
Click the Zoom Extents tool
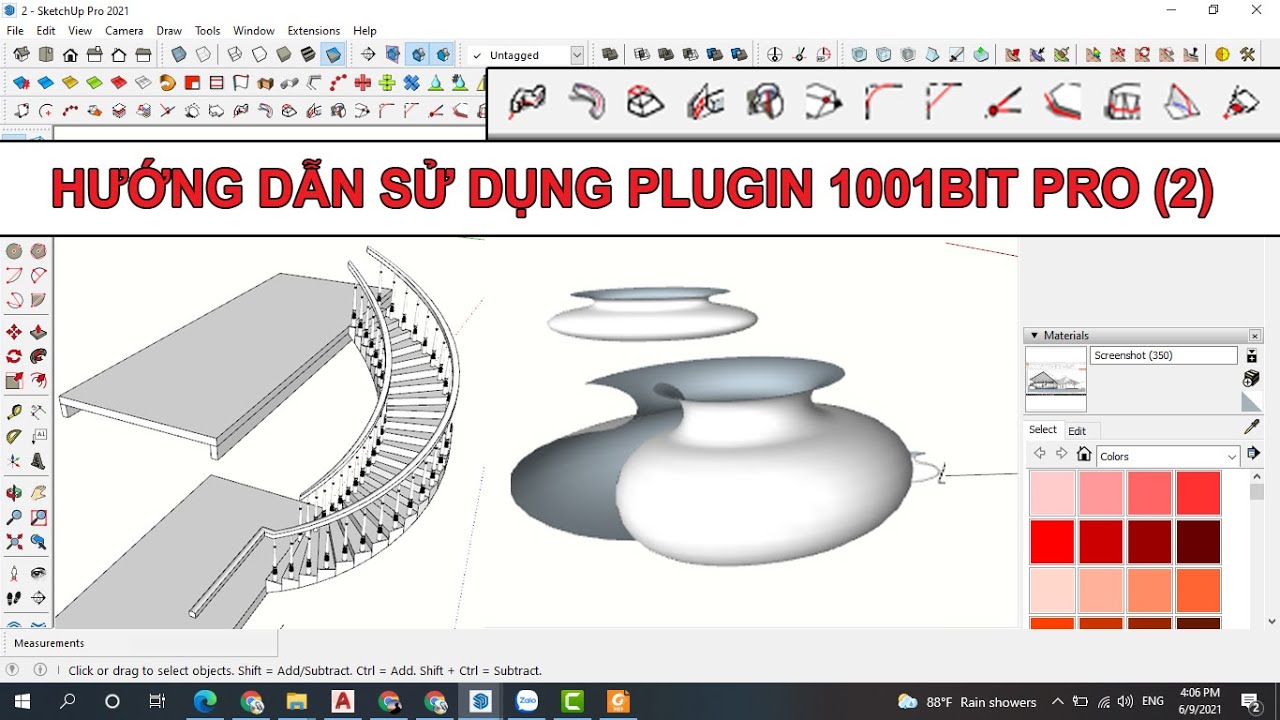pos(14,542)
